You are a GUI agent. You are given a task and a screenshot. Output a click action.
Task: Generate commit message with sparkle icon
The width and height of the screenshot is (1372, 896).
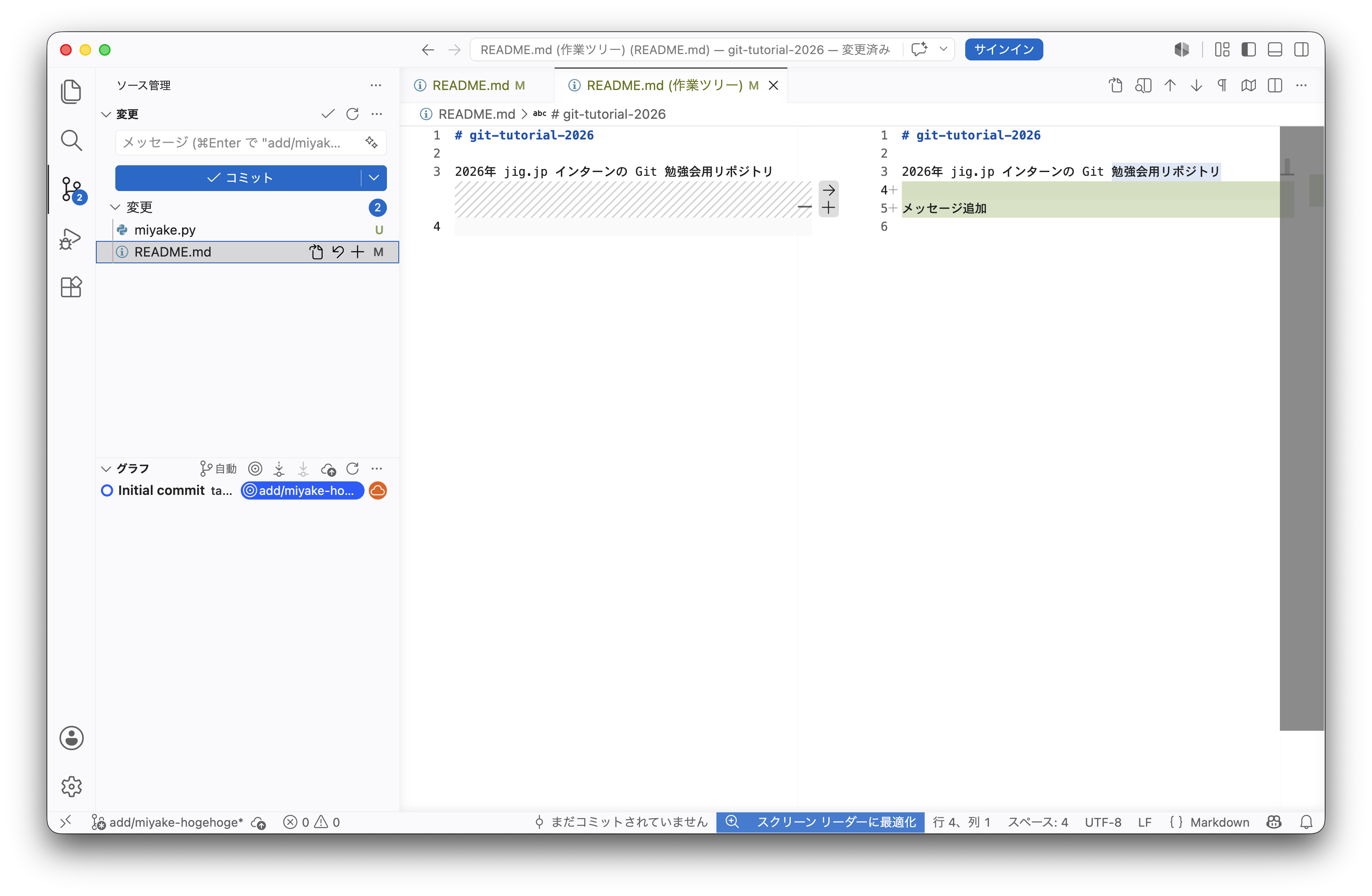[372, 142]
